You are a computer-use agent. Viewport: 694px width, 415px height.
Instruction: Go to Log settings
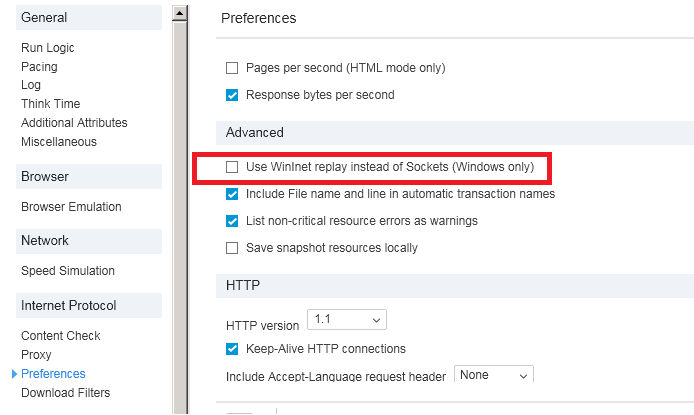tap(31, 85)
